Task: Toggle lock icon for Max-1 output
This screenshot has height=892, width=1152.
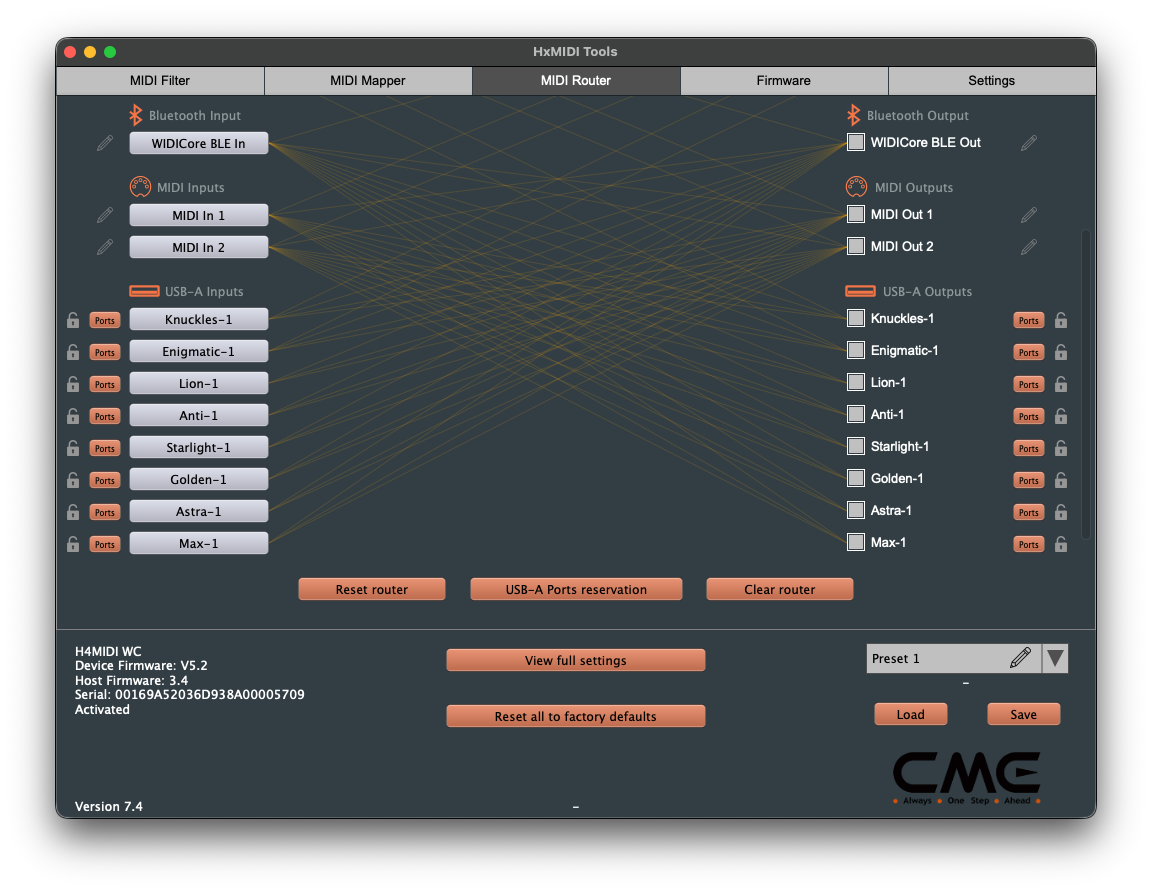Action: [x=1061, y=544]
